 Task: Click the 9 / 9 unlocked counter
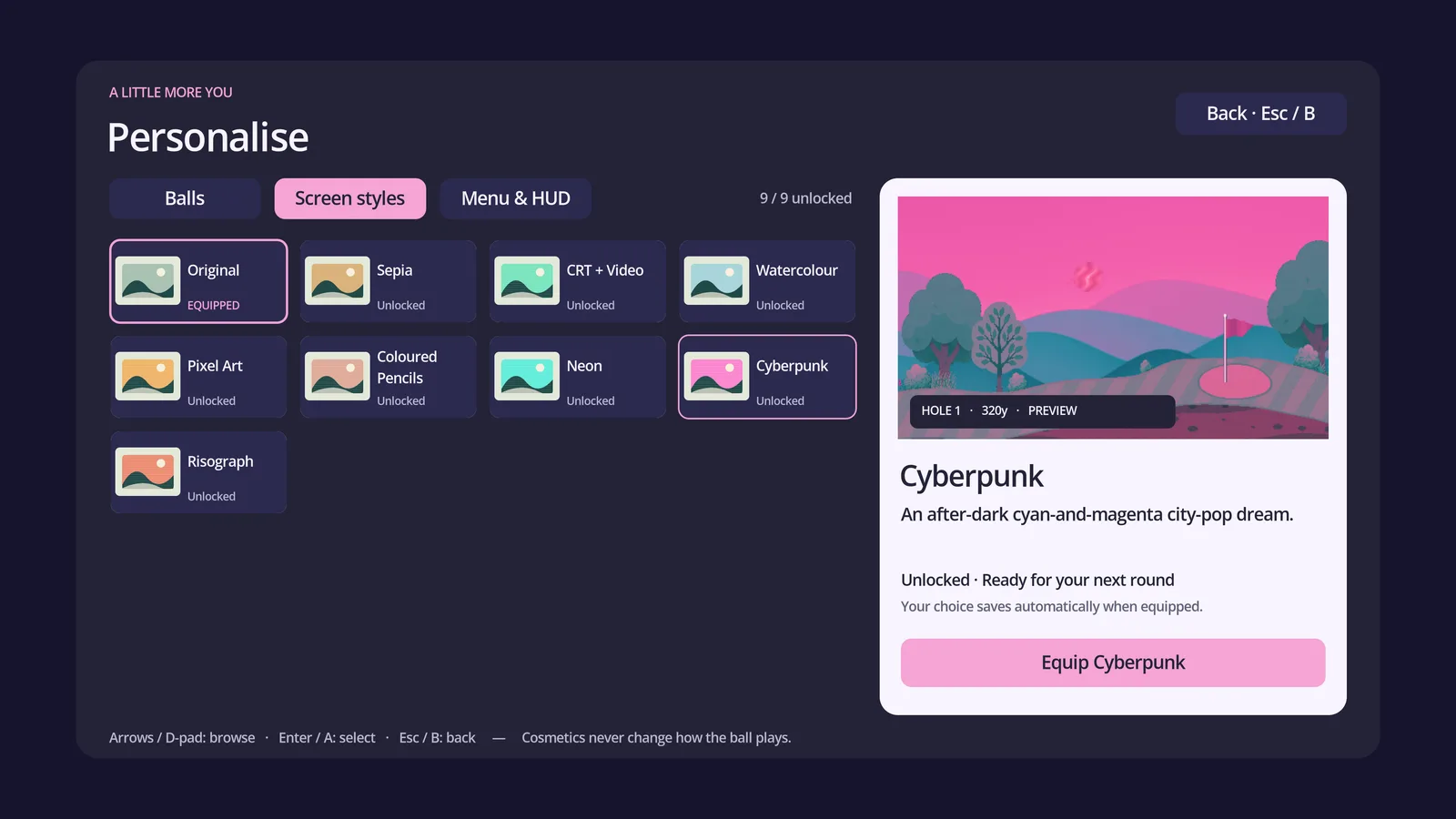pyautogui.click(x=805, y=198)
